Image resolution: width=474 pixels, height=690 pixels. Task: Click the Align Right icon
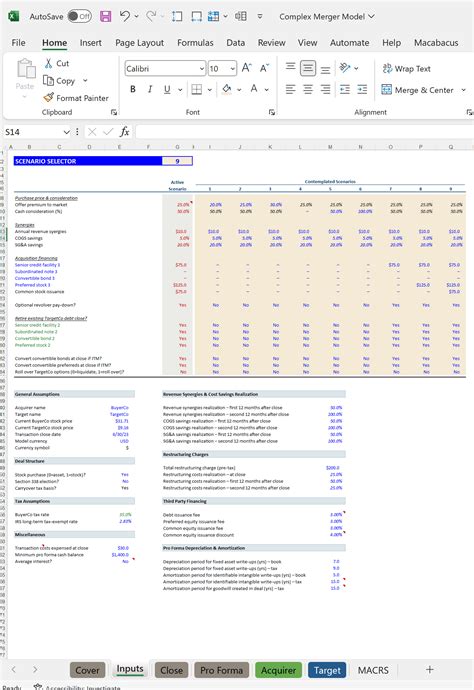(325, 90)
